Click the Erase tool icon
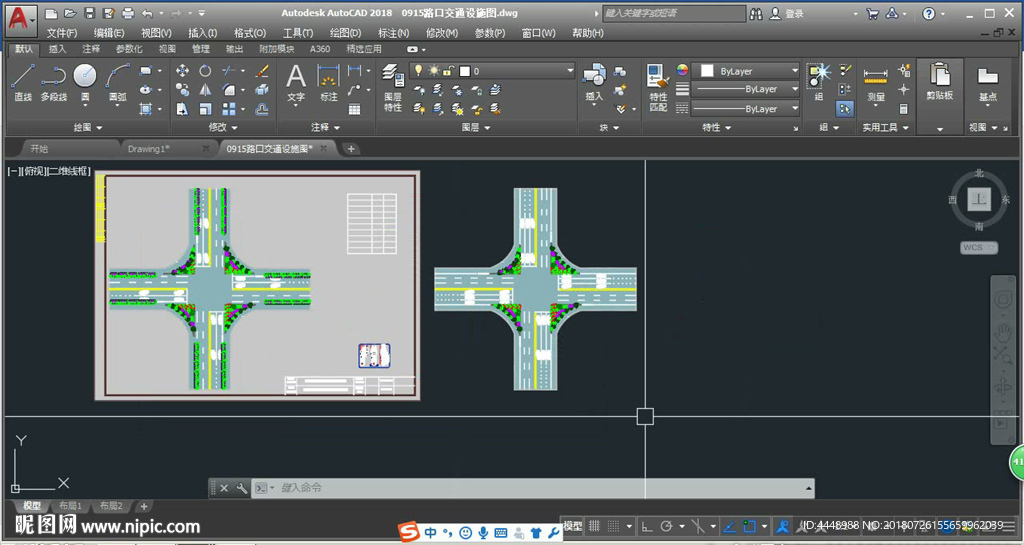 262,70
